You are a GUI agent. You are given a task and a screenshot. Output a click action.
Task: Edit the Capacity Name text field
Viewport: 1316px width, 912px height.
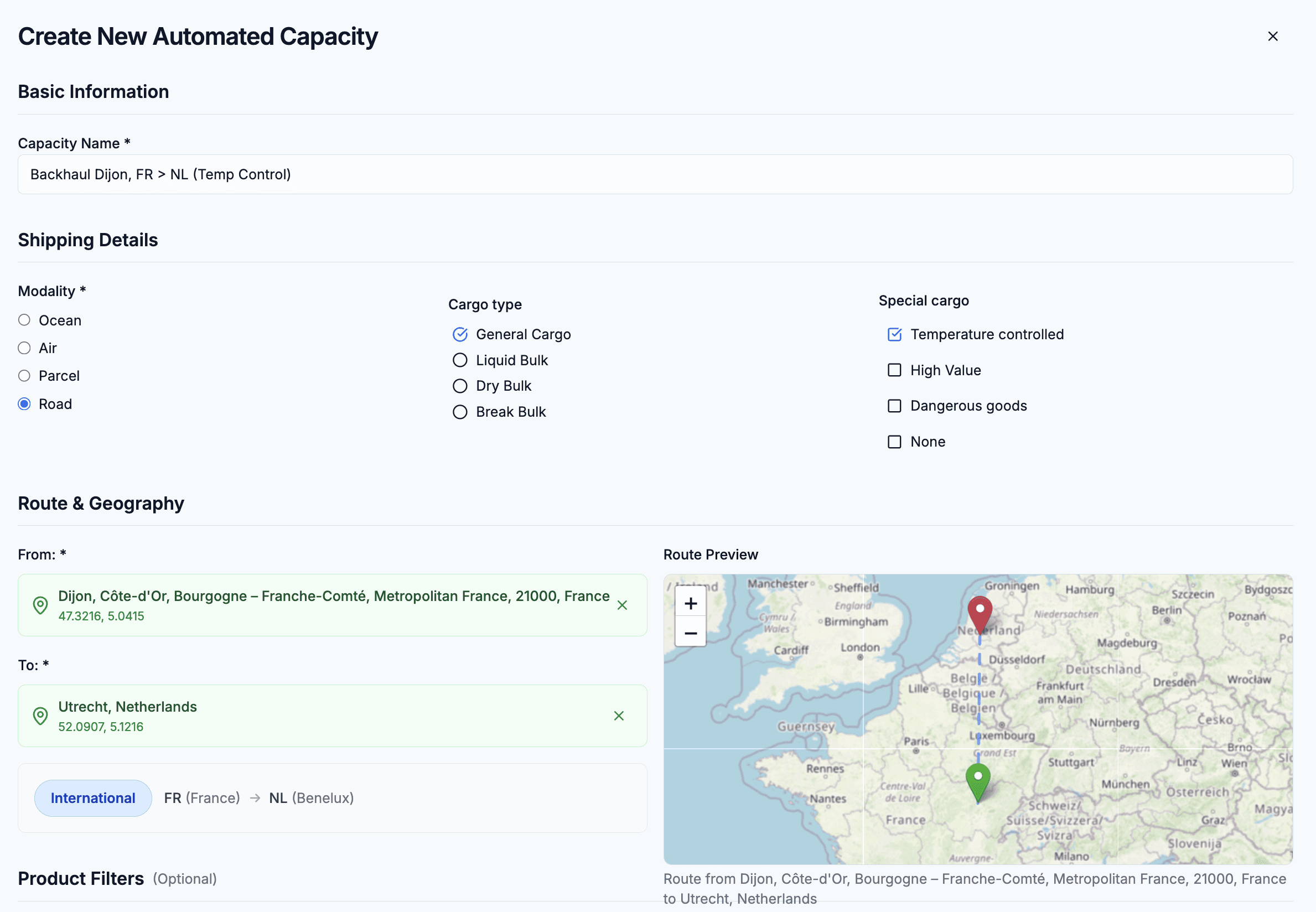tap(655, 174)
